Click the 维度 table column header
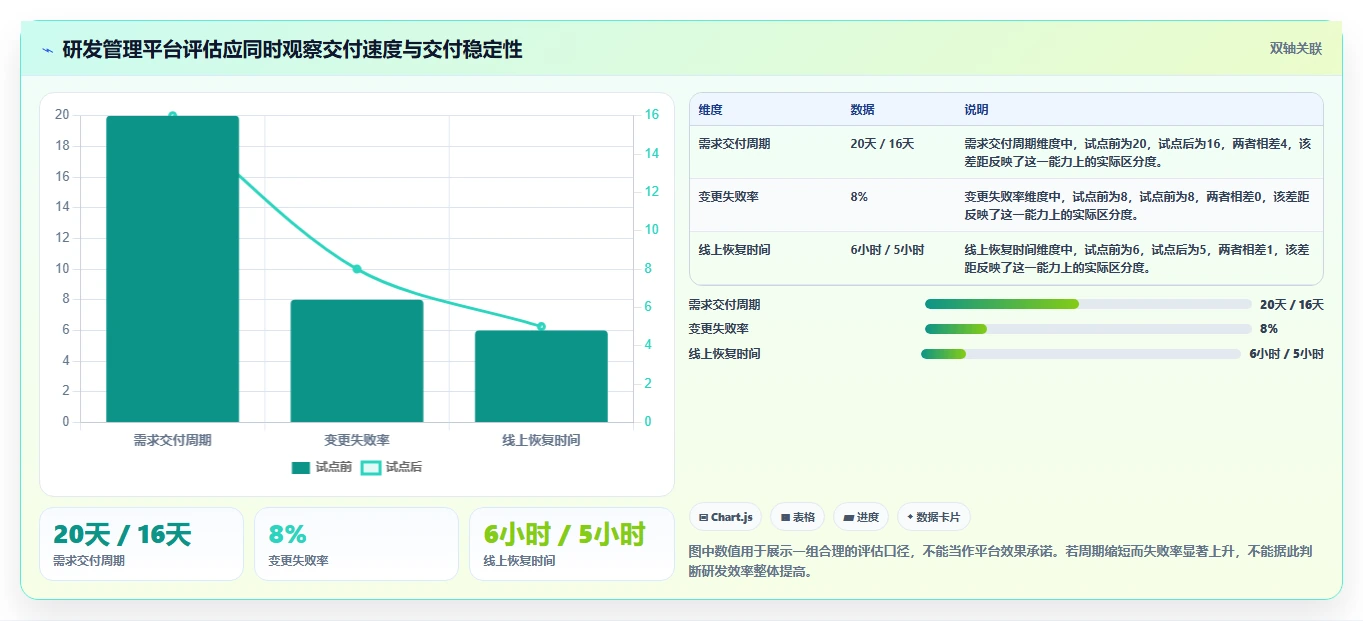Image resolution: width=1363 pixels, height=621 pixels. [711, 110]
